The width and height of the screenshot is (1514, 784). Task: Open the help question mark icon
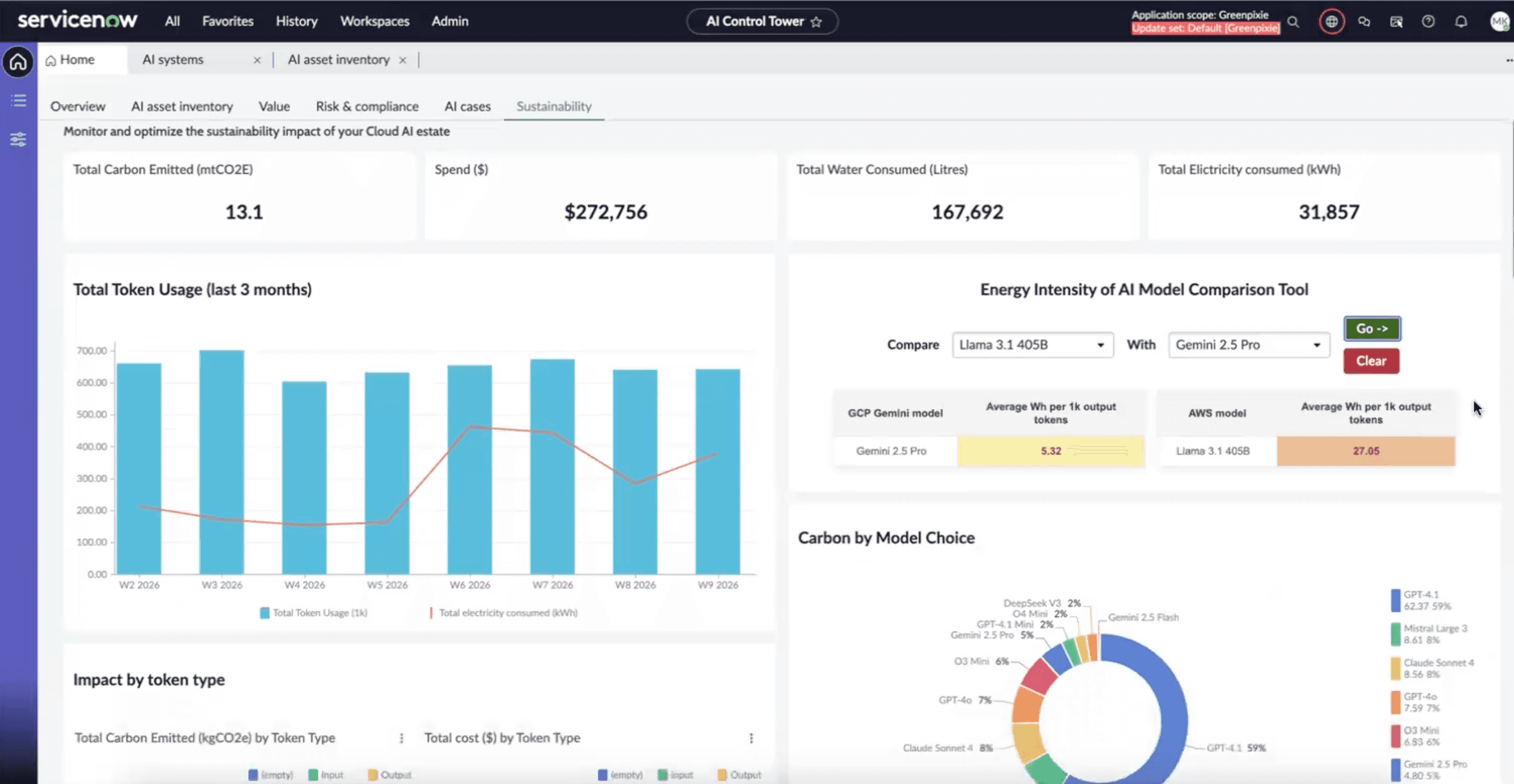point(1428,22)
